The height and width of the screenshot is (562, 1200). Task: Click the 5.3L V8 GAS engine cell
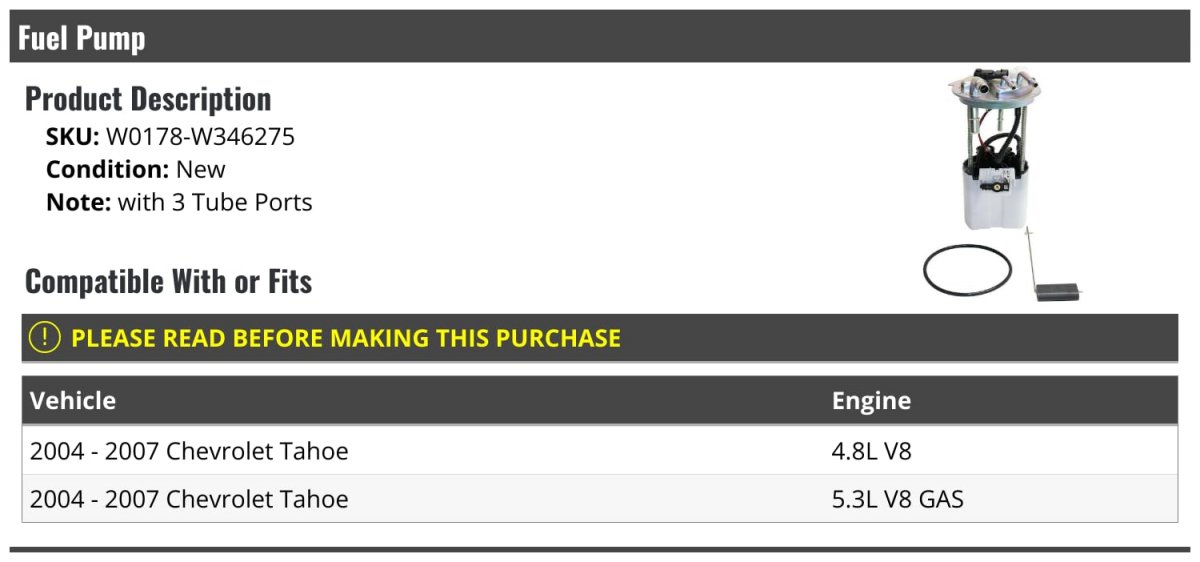[898, 499]
